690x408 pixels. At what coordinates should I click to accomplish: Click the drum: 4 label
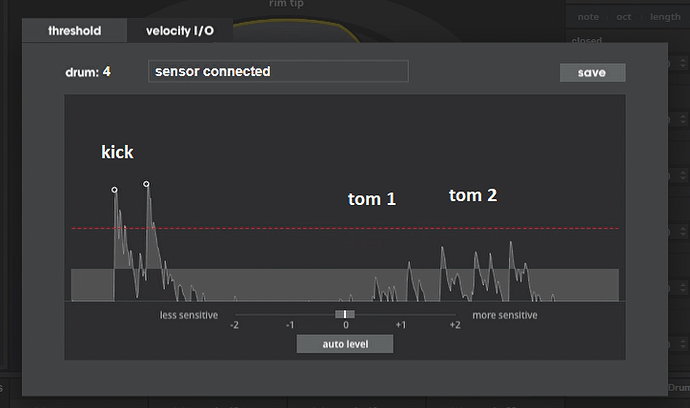tap(88, 72)
